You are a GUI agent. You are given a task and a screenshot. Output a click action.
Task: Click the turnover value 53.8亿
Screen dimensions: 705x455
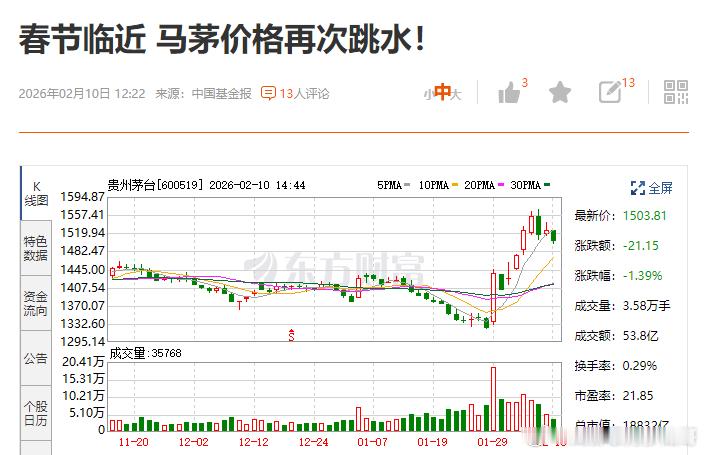point(640,335)
